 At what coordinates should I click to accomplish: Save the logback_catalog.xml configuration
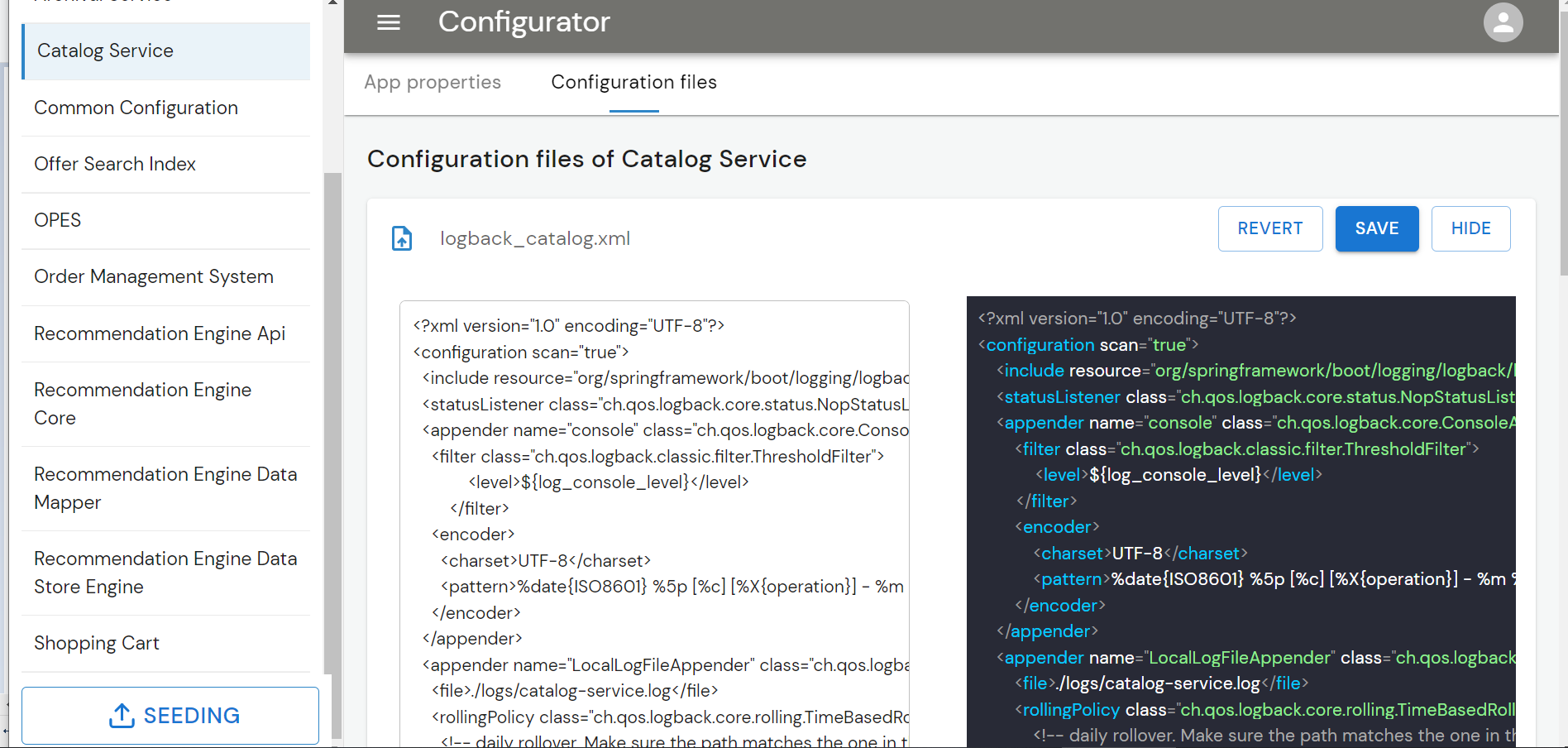coord(1376,228)
